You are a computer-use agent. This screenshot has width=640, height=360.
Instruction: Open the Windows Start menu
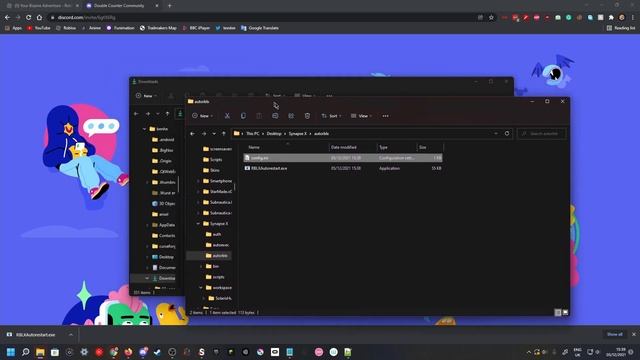tap(11, 352)
